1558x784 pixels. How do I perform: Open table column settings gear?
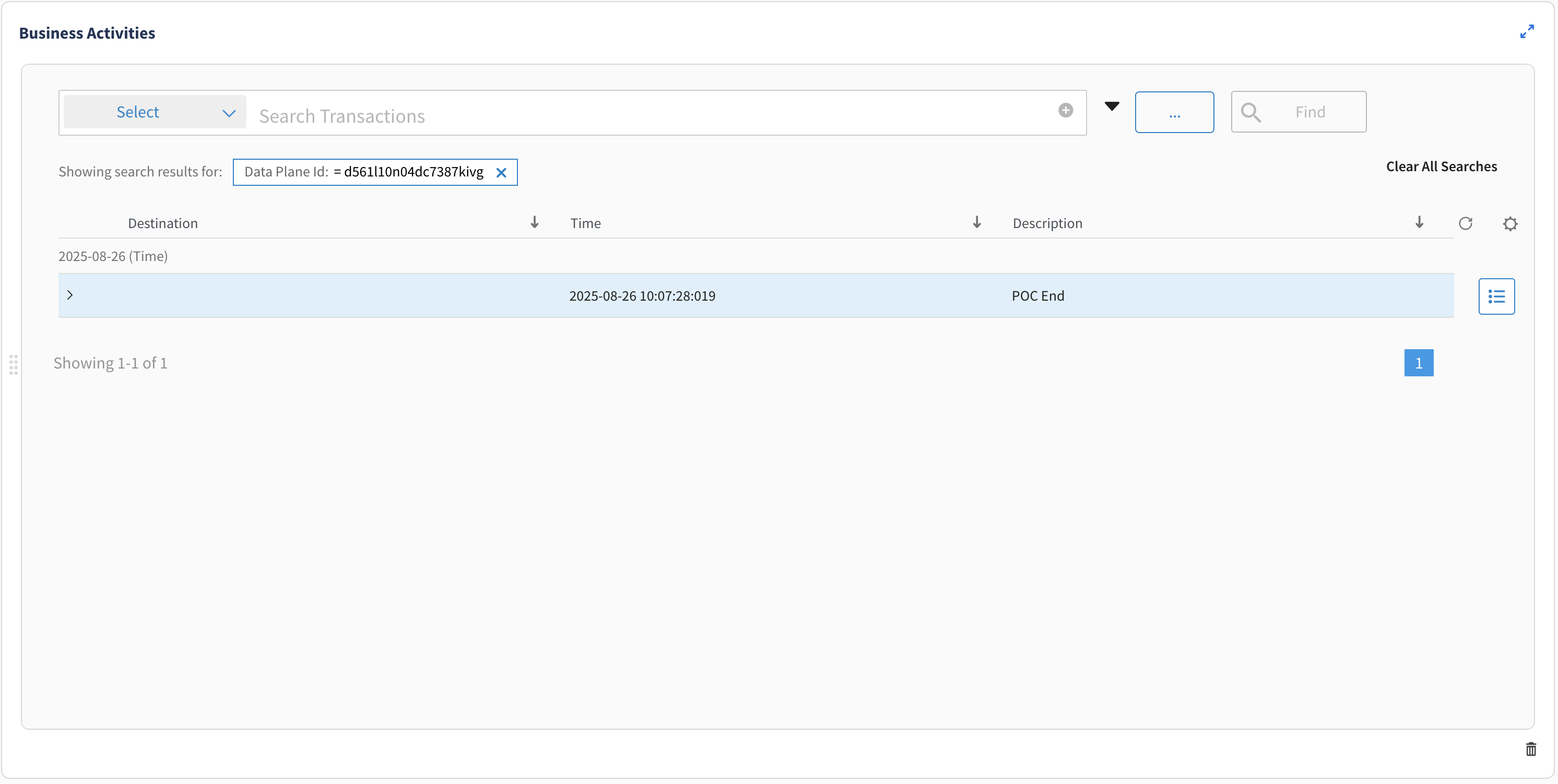click(x=1509, y=223)
